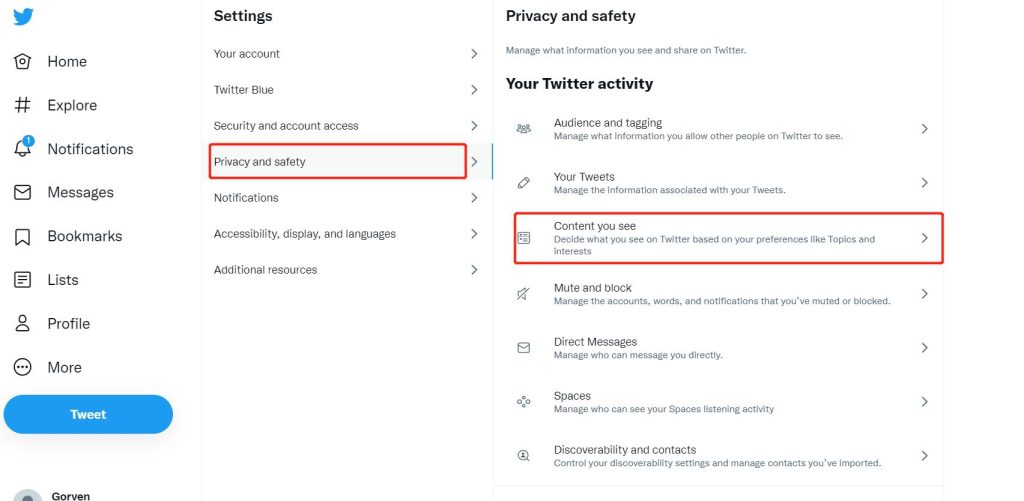
Task: Click the Explore hashtag icon
Action: 23,105
